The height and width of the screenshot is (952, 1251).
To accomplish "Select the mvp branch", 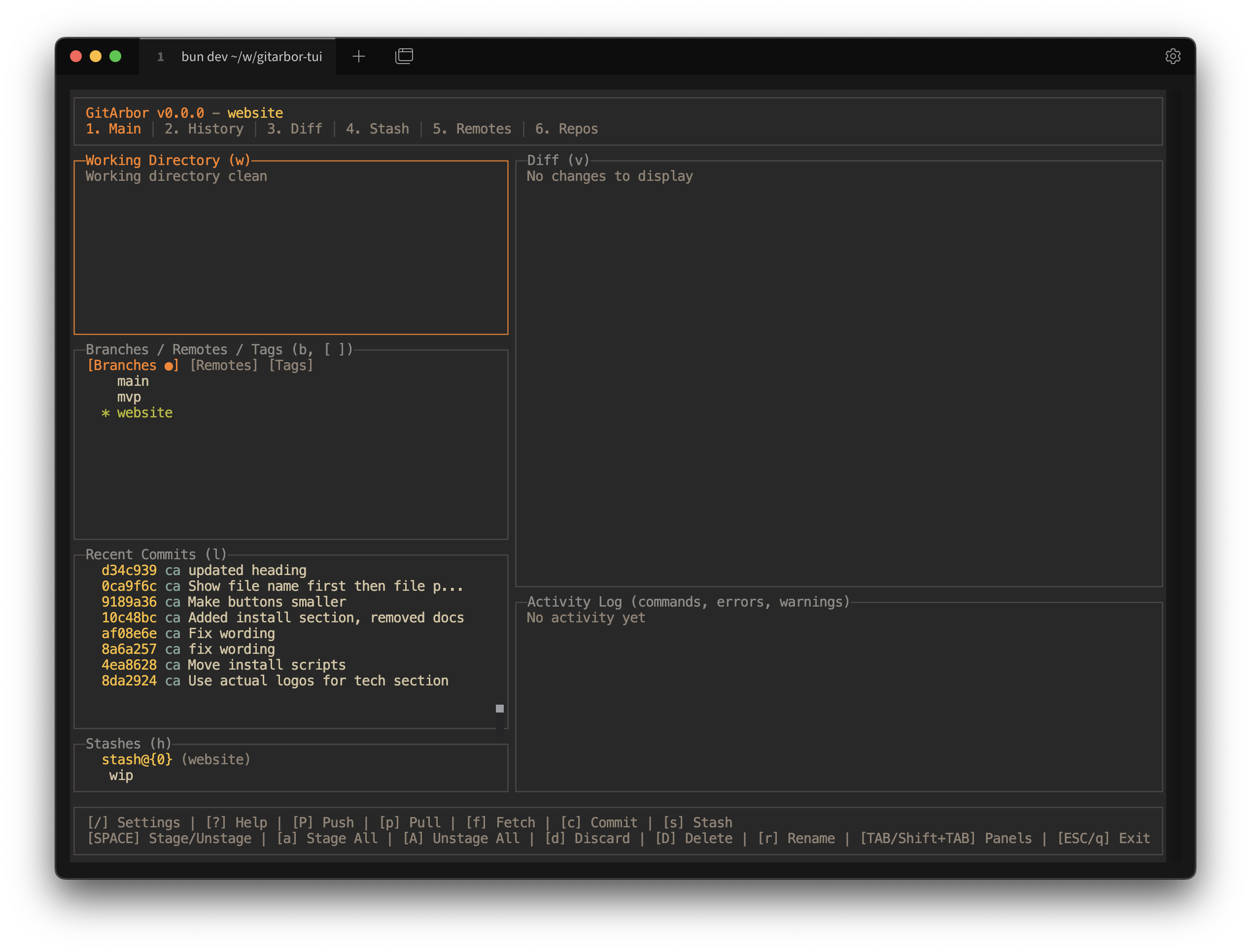I will pyautogui.click(x=129, y=397).
